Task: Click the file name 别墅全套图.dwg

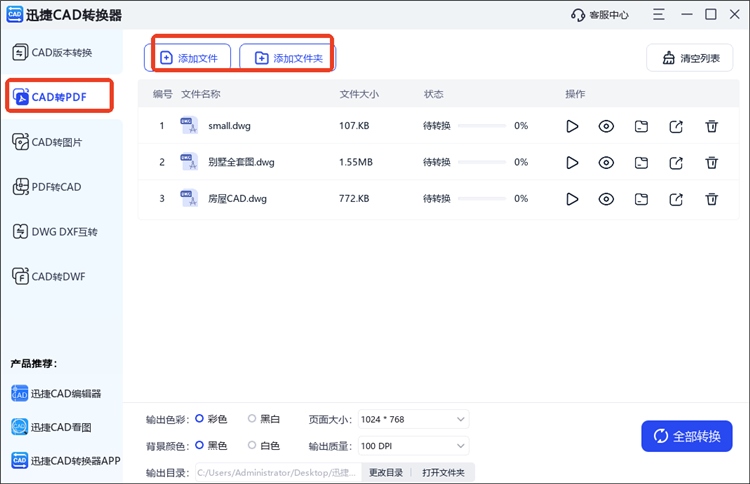Action: click(x=241, y=162)
